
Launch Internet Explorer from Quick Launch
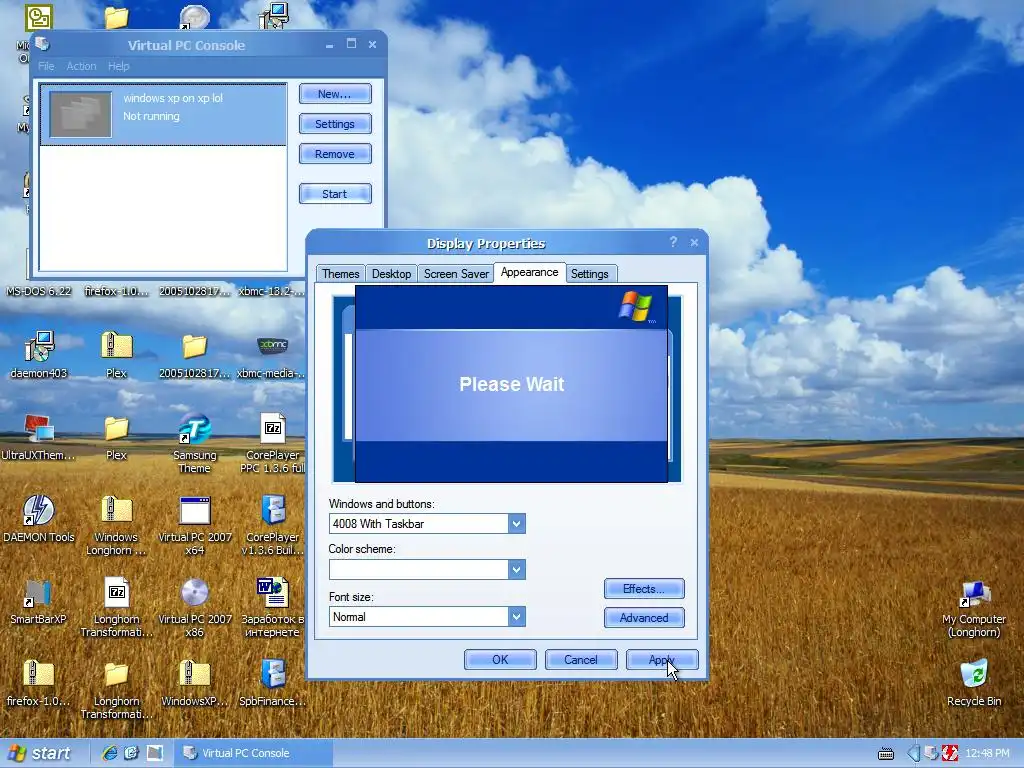(x=110, y=753)
